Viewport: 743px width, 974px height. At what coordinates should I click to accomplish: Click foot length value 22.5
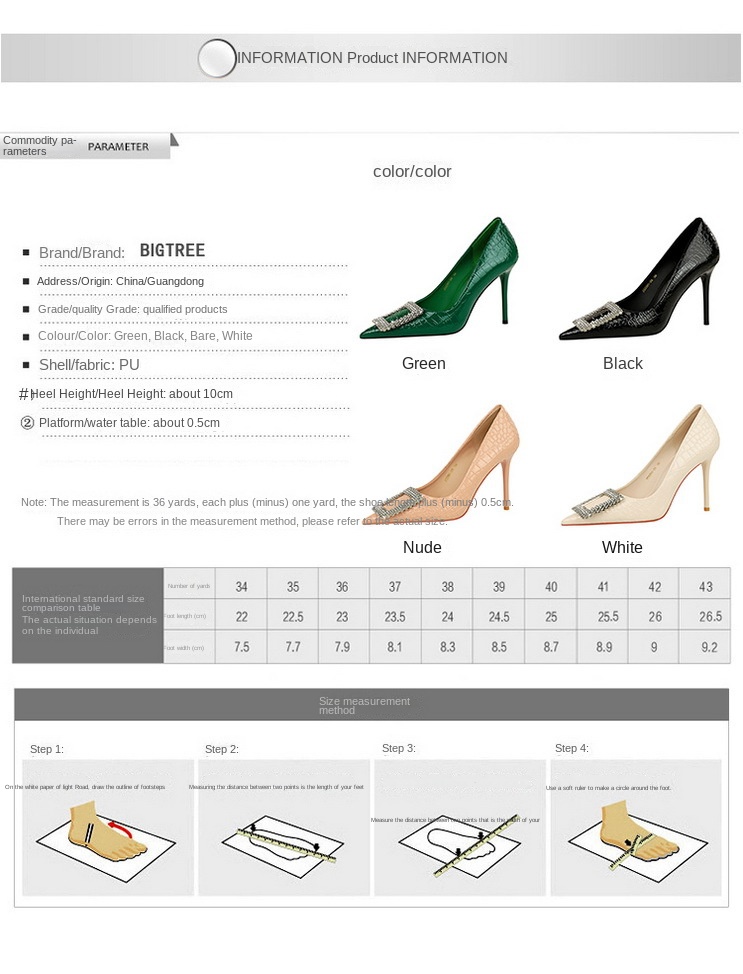(x=293, y=617)
